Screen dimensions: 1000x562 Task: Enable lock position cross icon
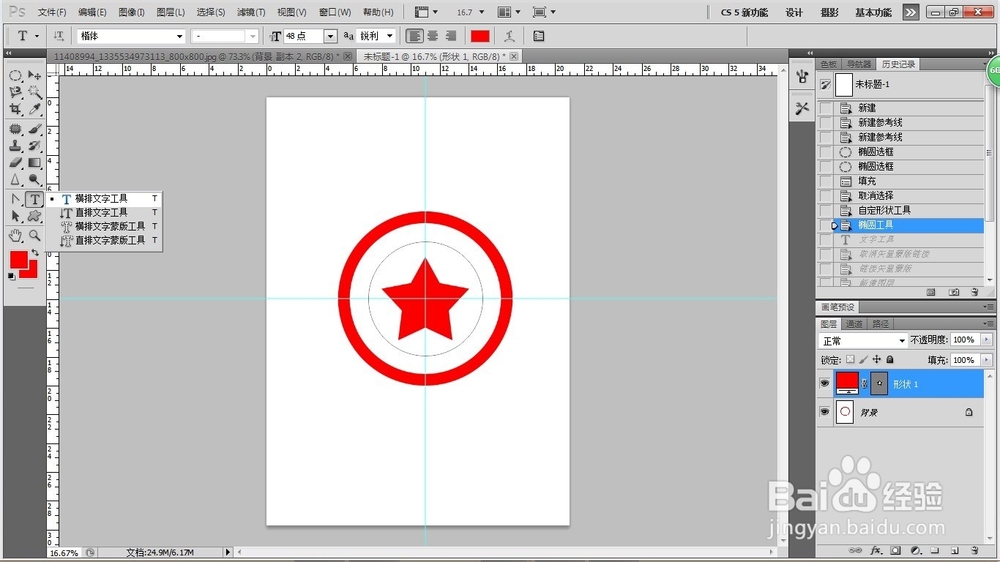click(x=877, y=360)
